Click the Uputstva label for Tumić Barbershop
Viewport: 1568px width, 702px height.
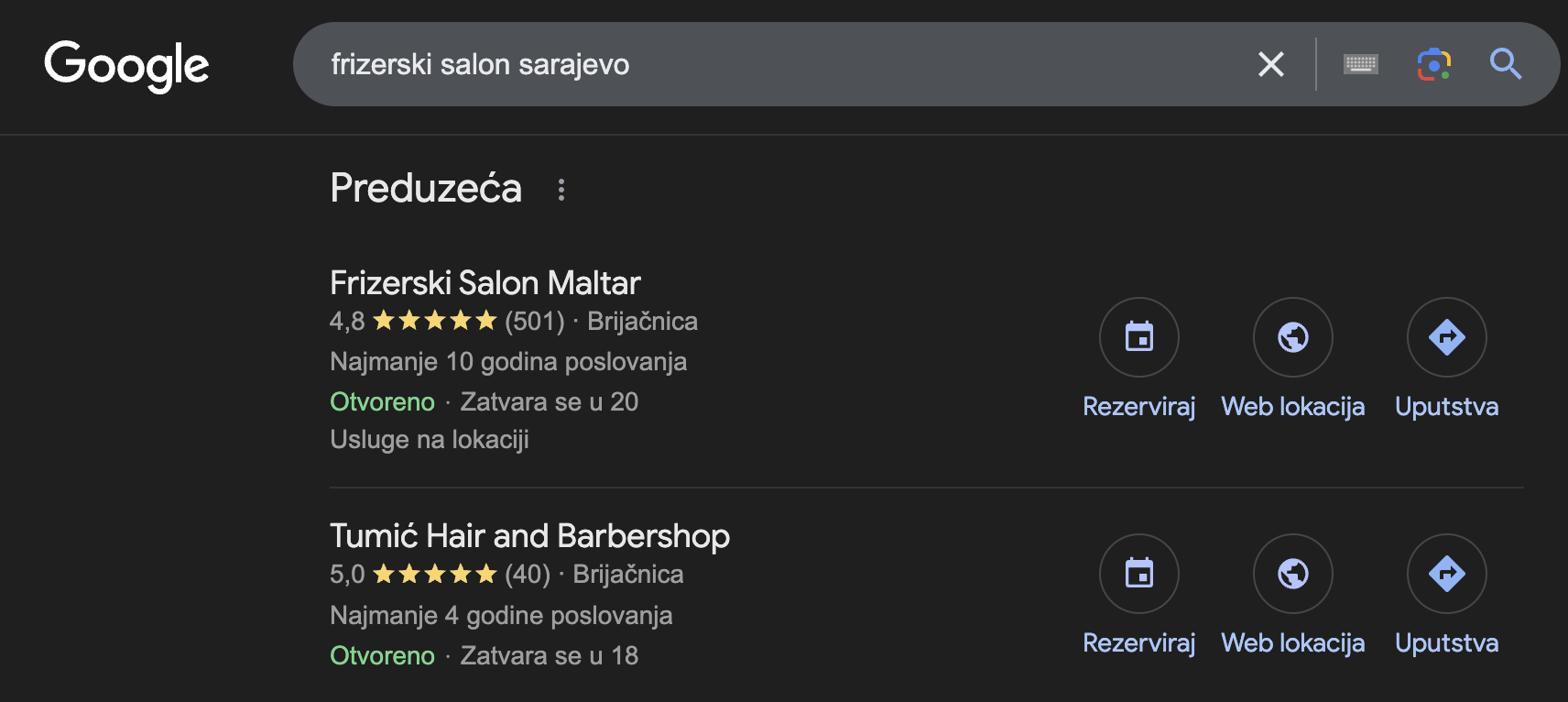tap(1447, 643)
